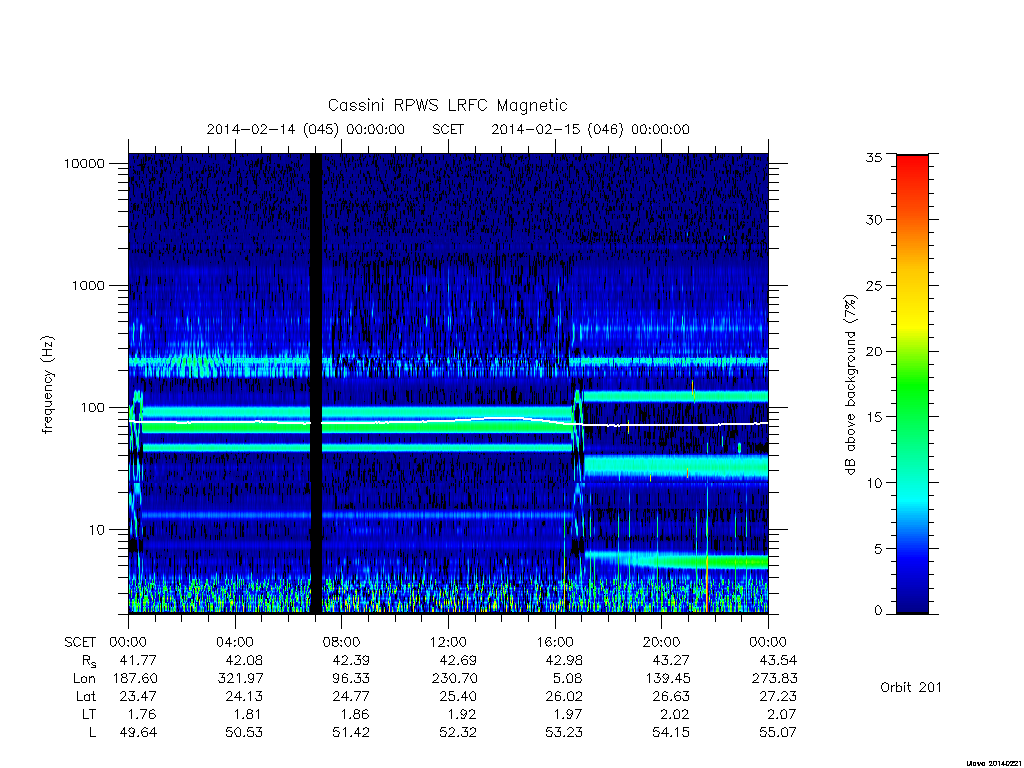Click the '20:00' time axis label

(x=661, y=642)
